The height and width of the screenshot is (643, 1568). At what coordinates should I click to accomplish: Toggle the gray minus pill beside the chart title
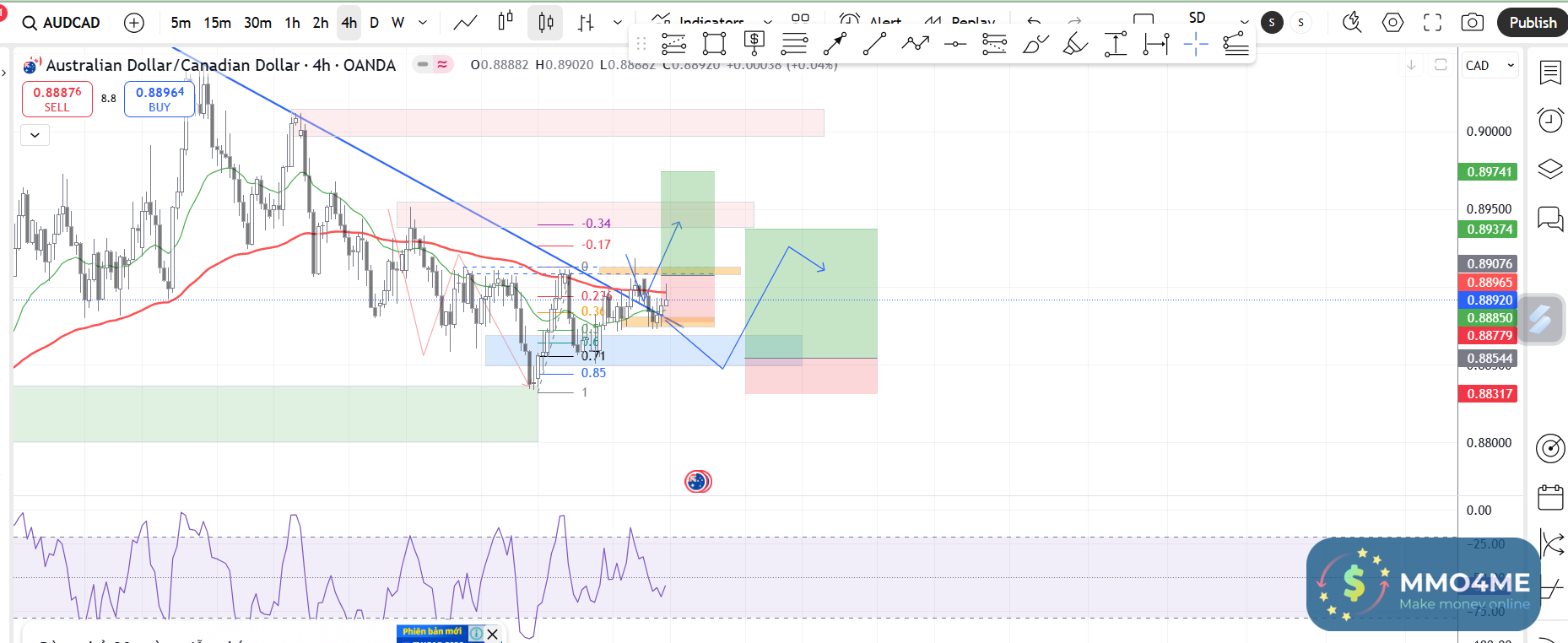click(x=423, y=64)
